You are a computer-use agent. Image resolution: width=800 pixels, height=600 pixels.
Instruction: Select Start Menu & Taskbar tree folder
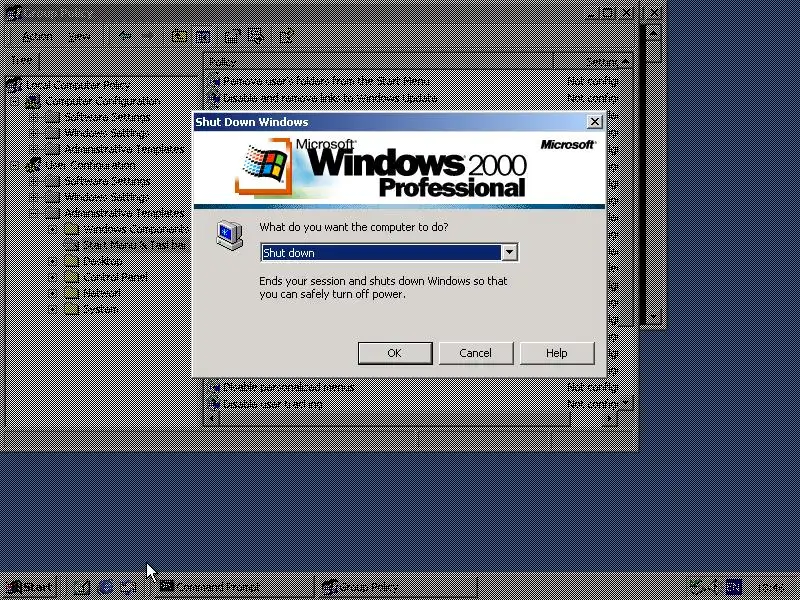point(134,245)
